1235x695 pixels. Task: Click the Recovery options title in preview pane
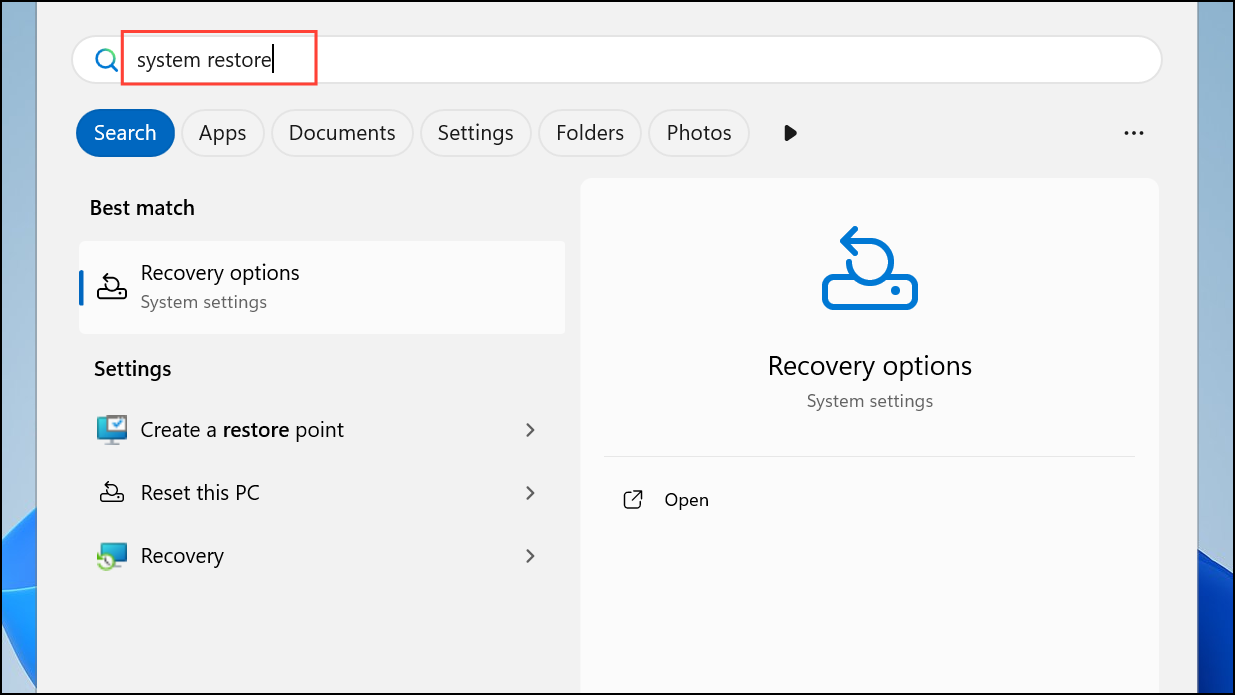click(870, 366)
